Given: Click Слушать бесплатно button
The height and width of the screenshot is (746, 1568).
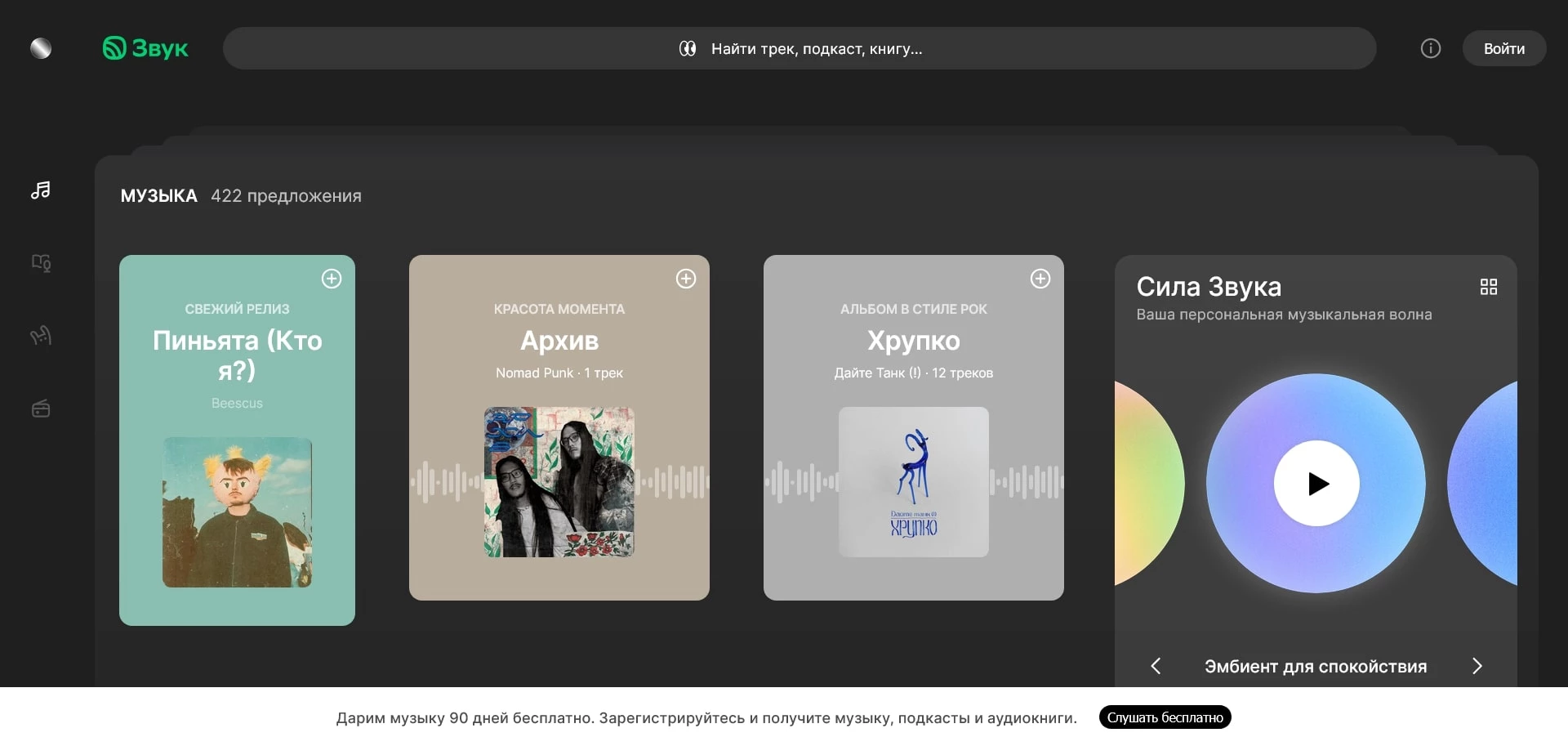Looking at the screenshot, I should 1165,717.
